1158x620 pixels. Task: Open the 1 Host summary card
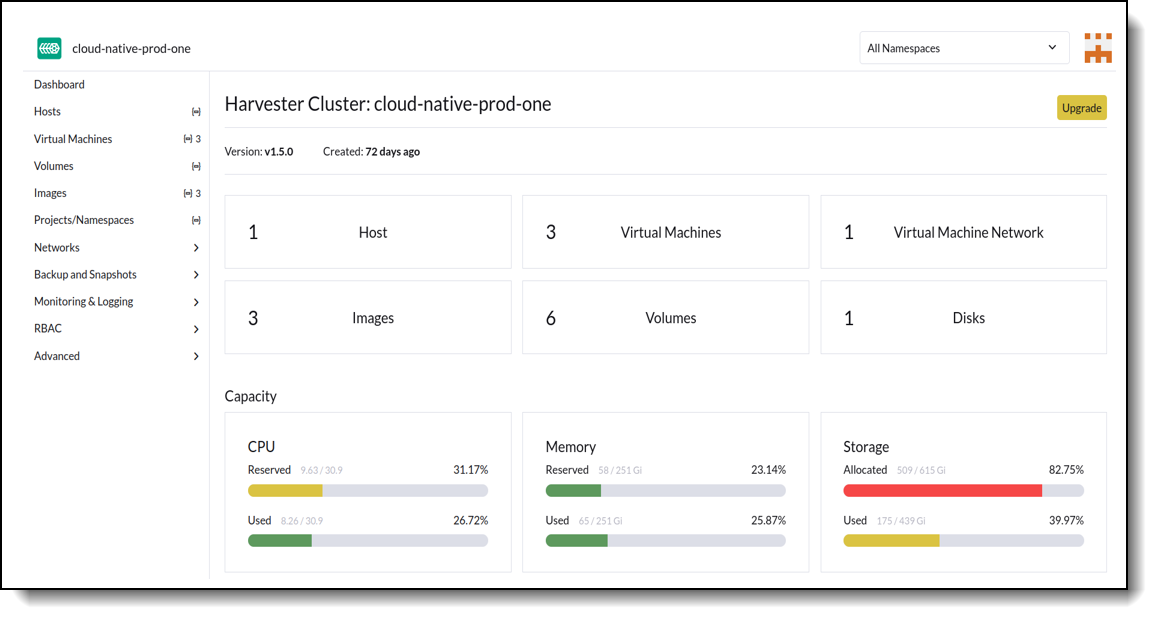pos(368,232)
